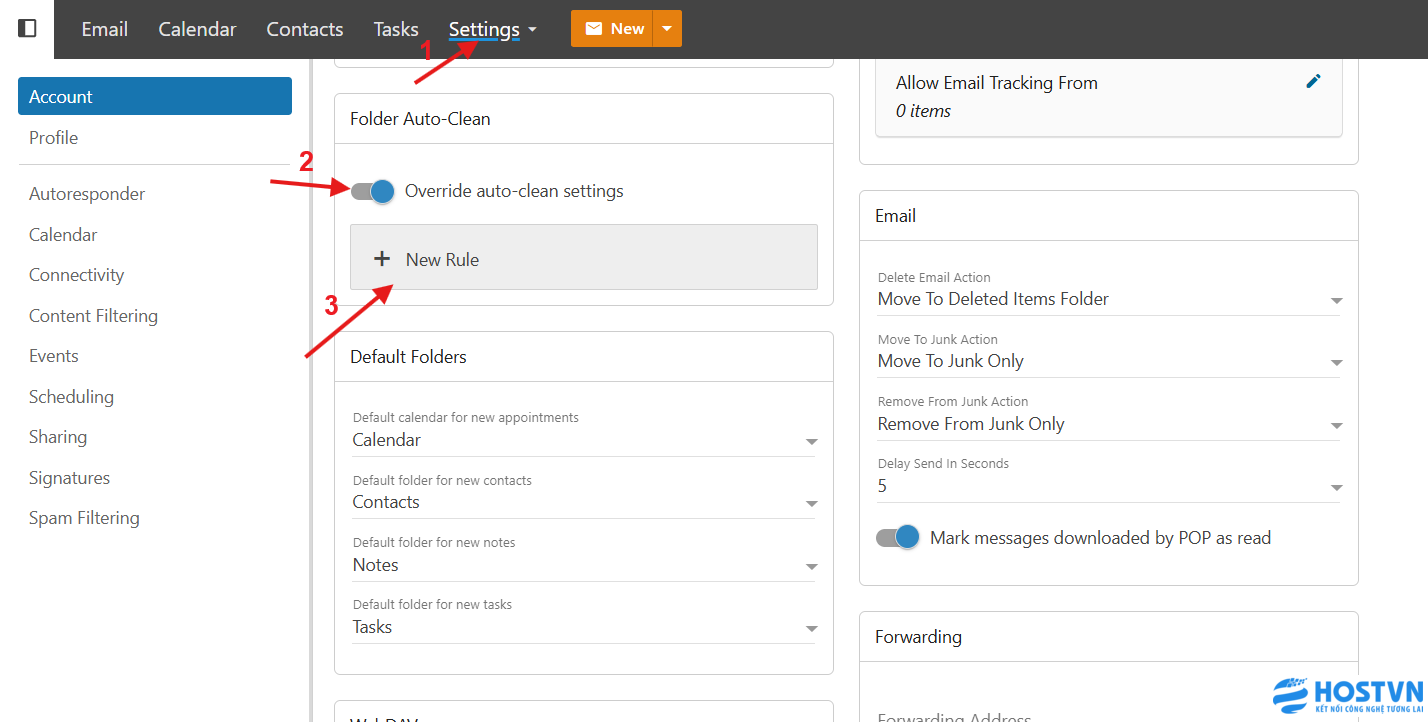Click the plus icon beside New Rule
Image resolution: width=1428 pixels, height=722 pixels.
coord(381,259)
